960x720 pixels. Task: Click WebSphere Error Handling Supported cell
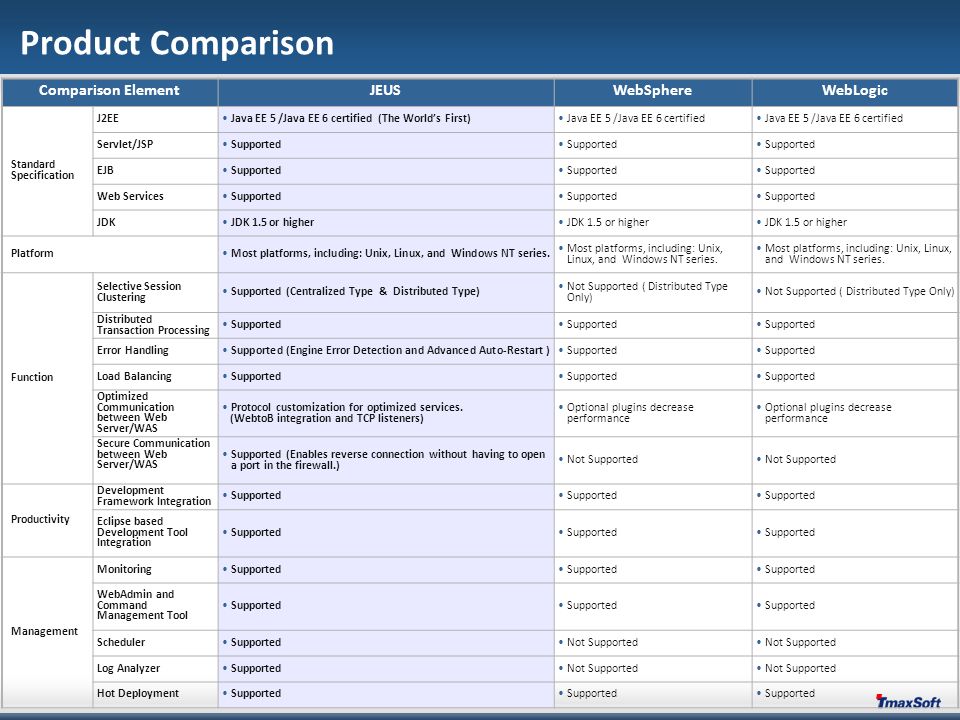[653, 351]
